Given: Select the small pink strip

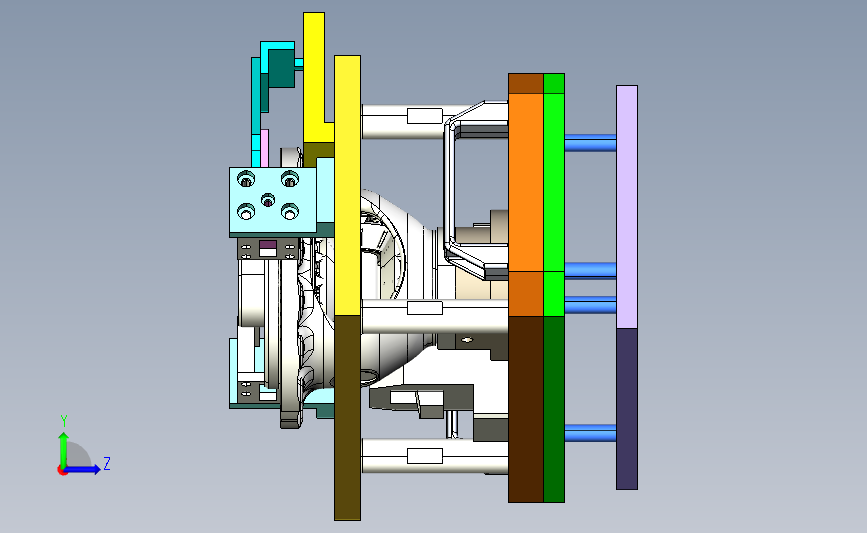Looking at the screenshot, I should (264, 148).
